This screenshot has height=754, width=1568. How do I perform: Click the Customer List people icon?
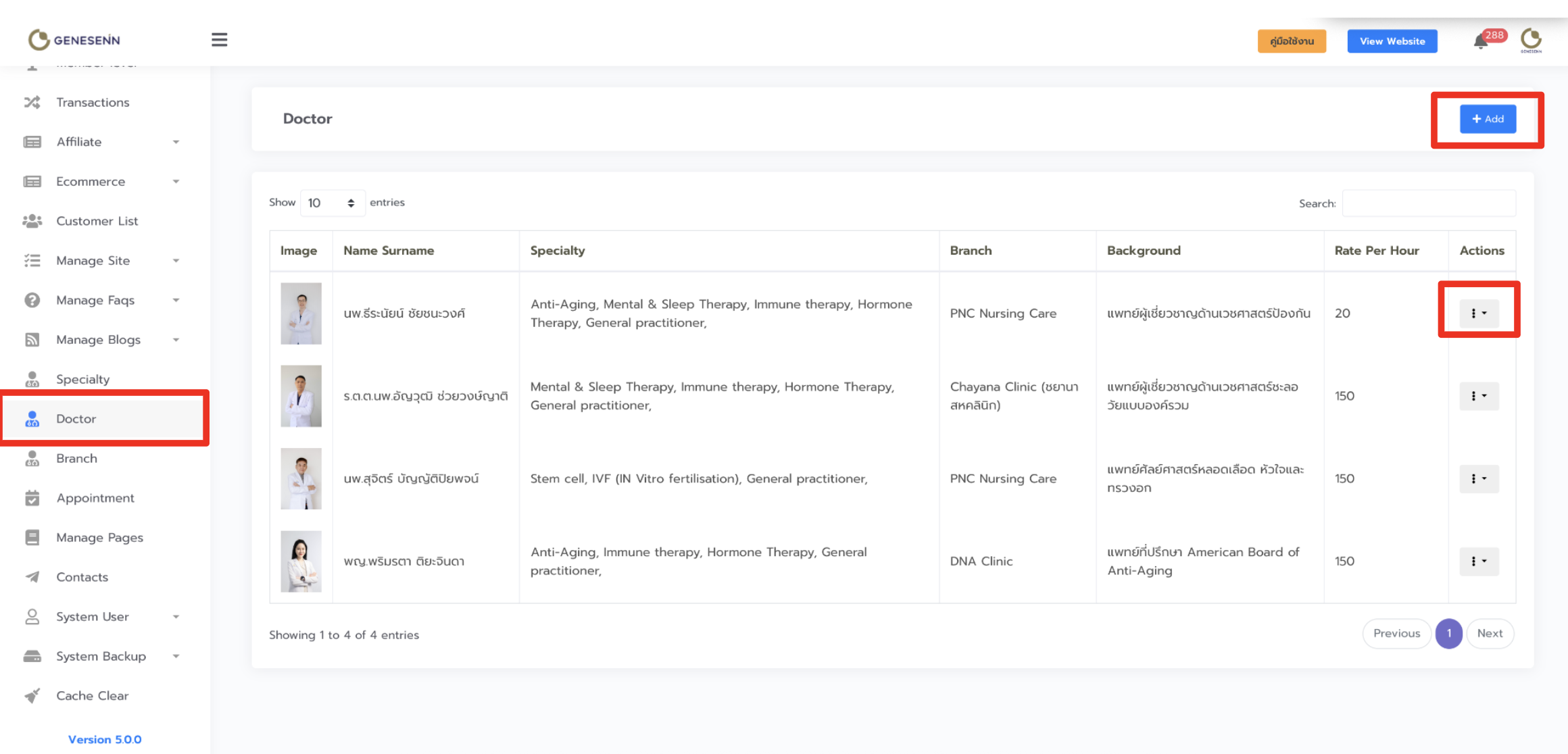[x=32, y=221]
